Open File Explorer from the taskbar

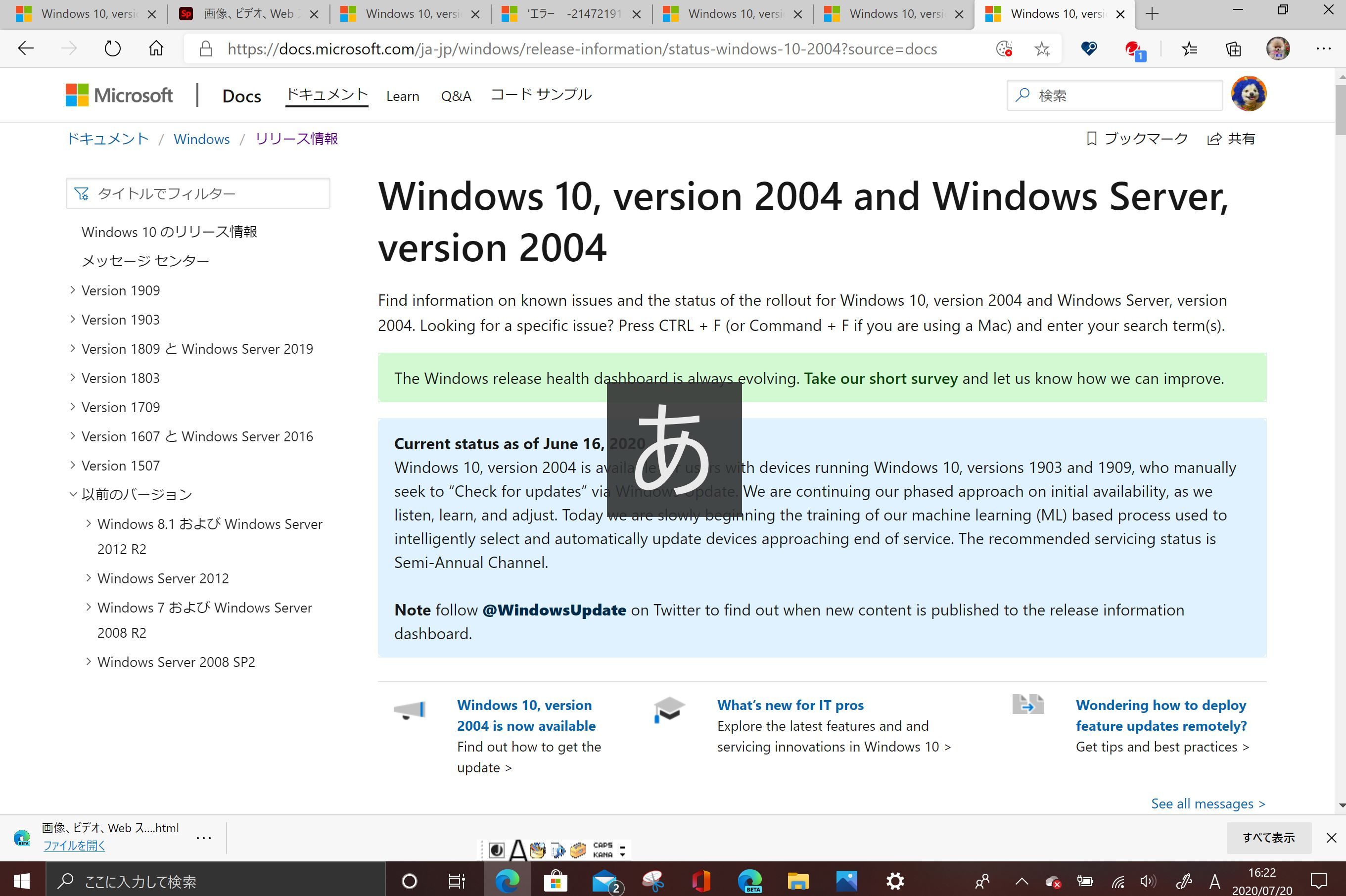pyautogui.click(x=798, y=881)
